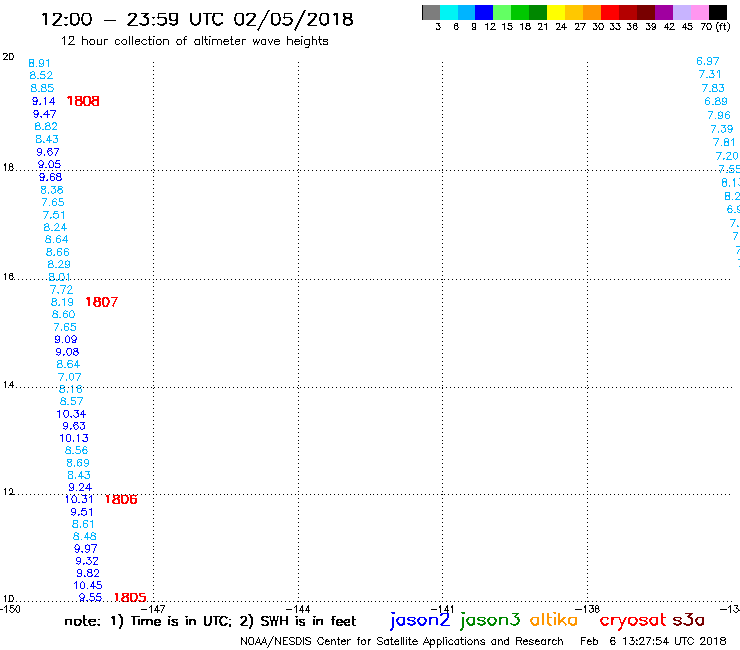Viewport: 740px width, 650px height.
Task: Click the longitude label -147
Action: point(153,609)
